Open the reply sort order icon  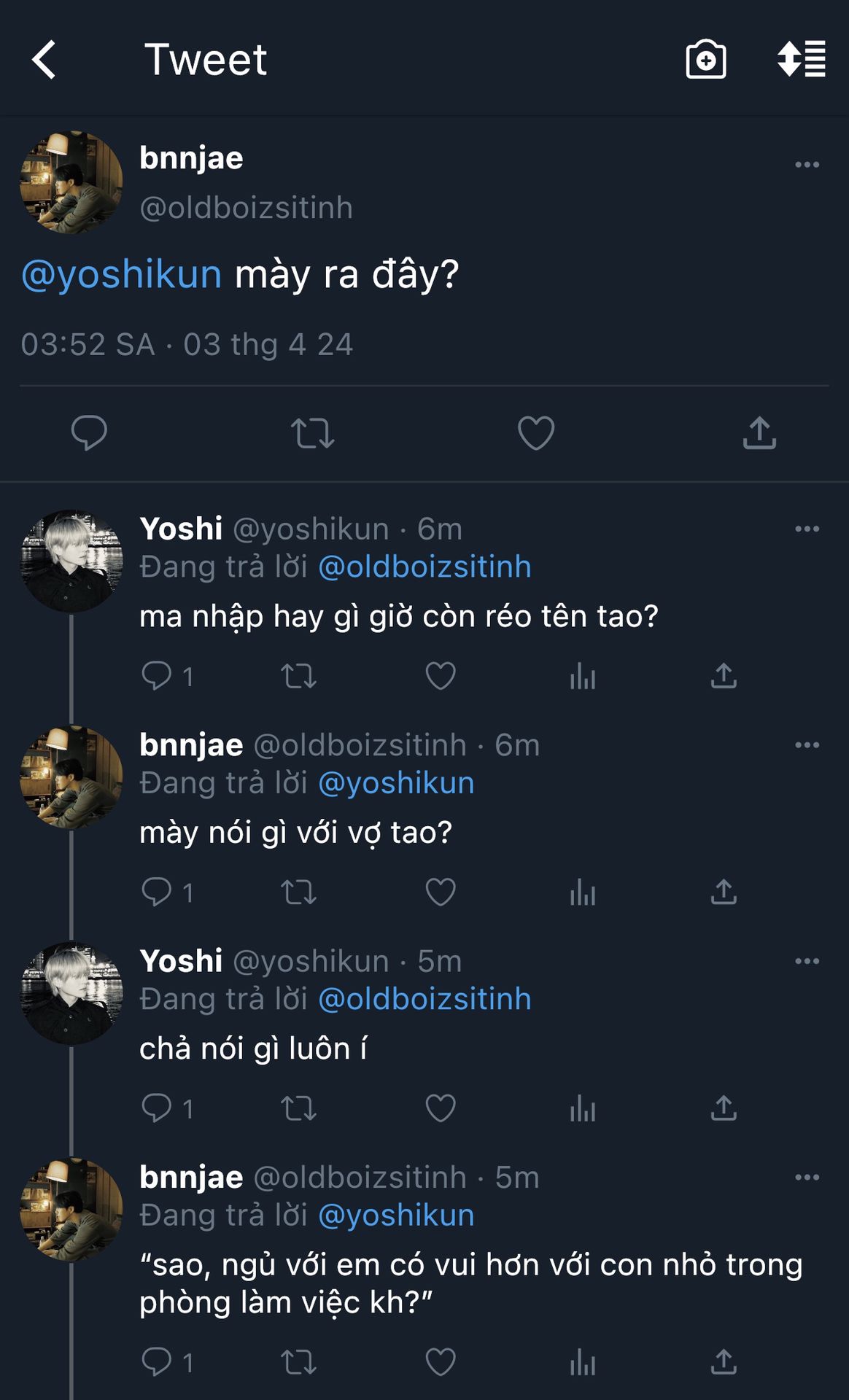[x=801, y=59]
